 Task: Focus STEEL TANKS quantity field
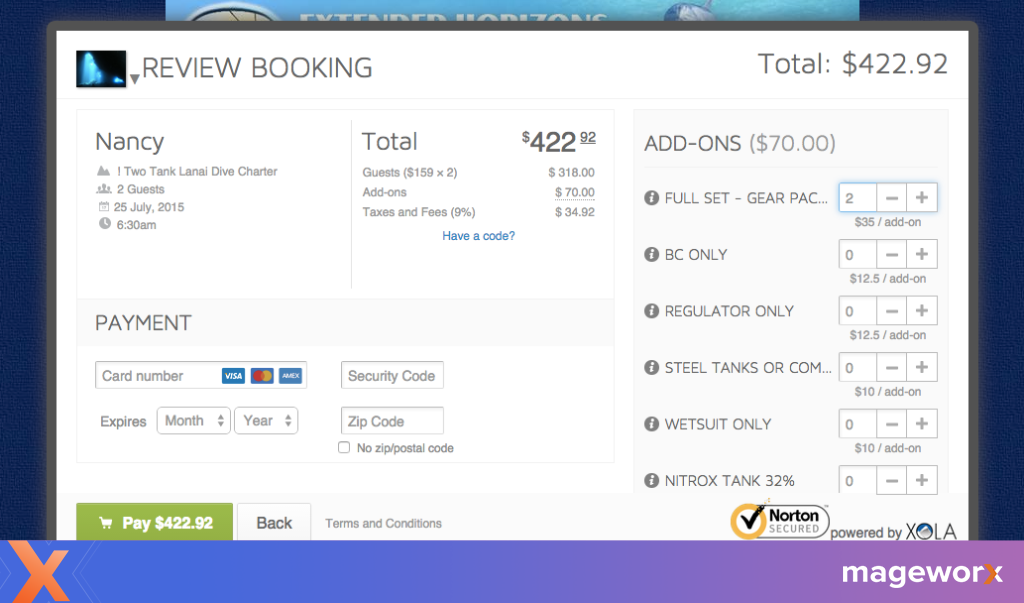click(x=857, y=367)
